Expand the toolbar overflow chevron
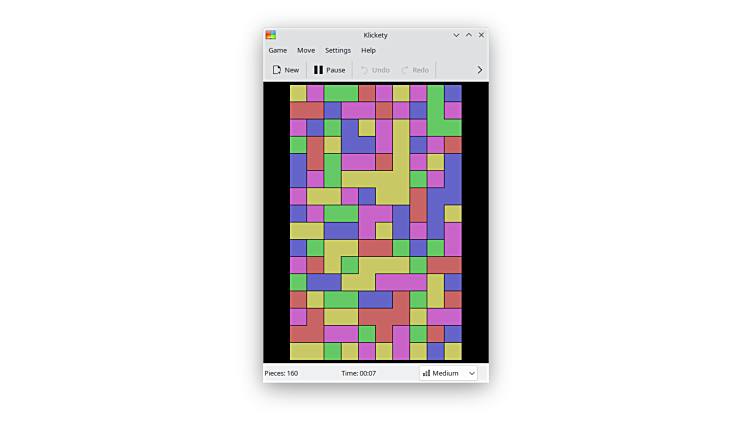This screenshot has height=423, width=752. click(479, 70)
